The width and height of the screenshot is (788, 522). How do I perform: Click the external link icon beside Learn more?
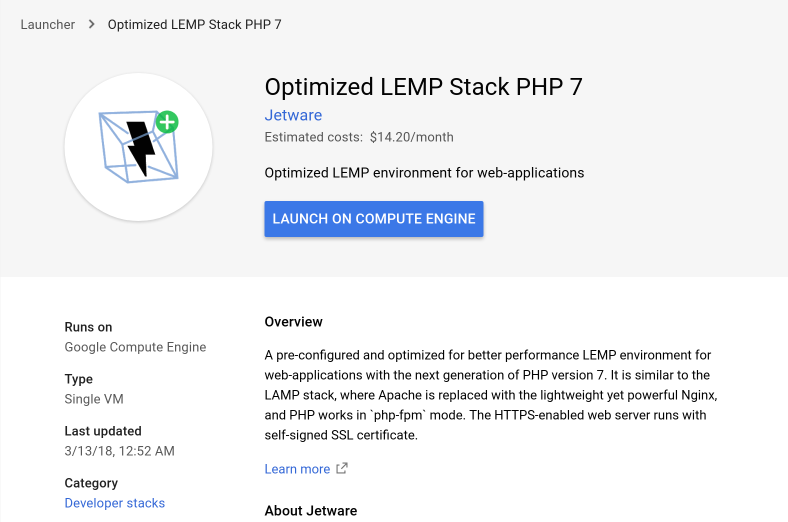(x=342, y=468)
